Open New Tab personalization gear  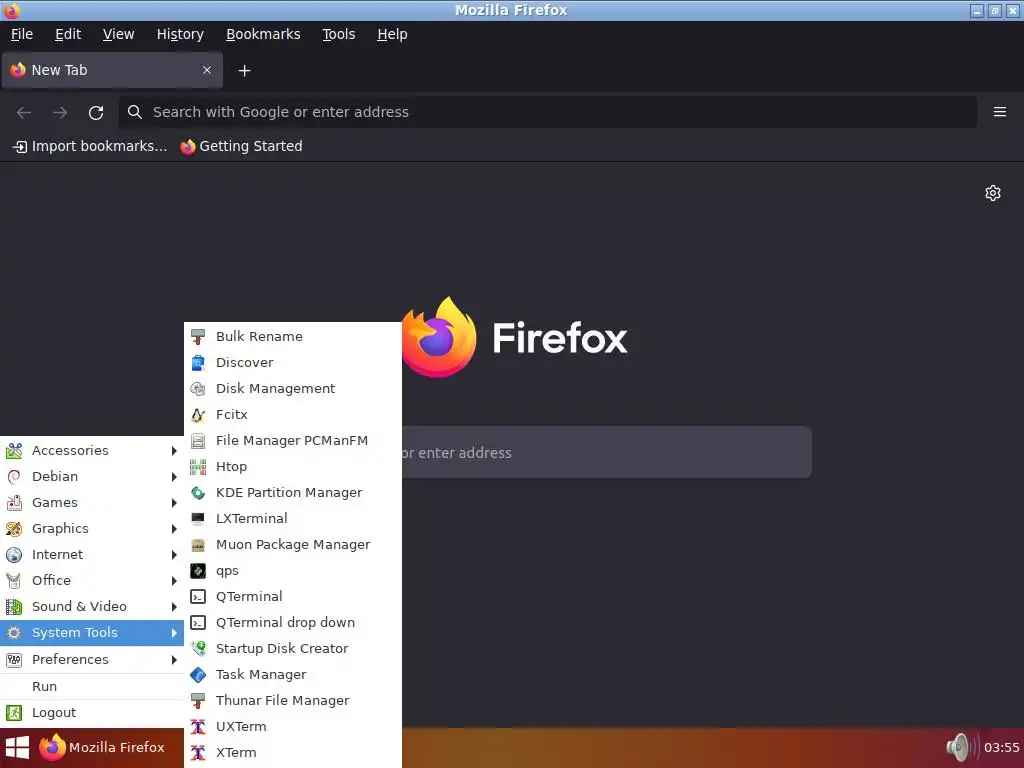[x=993, y=193]
